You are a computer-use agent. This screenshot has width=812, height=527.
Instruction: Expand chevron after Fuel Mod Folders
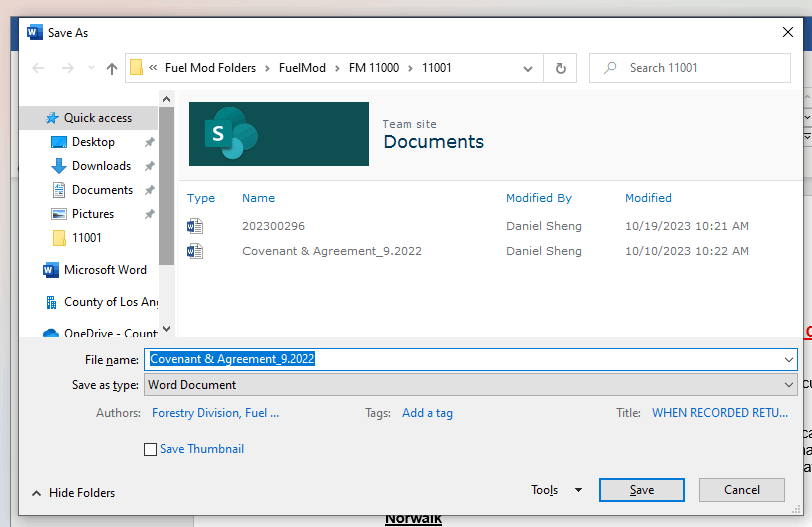(x=267, y=68)
